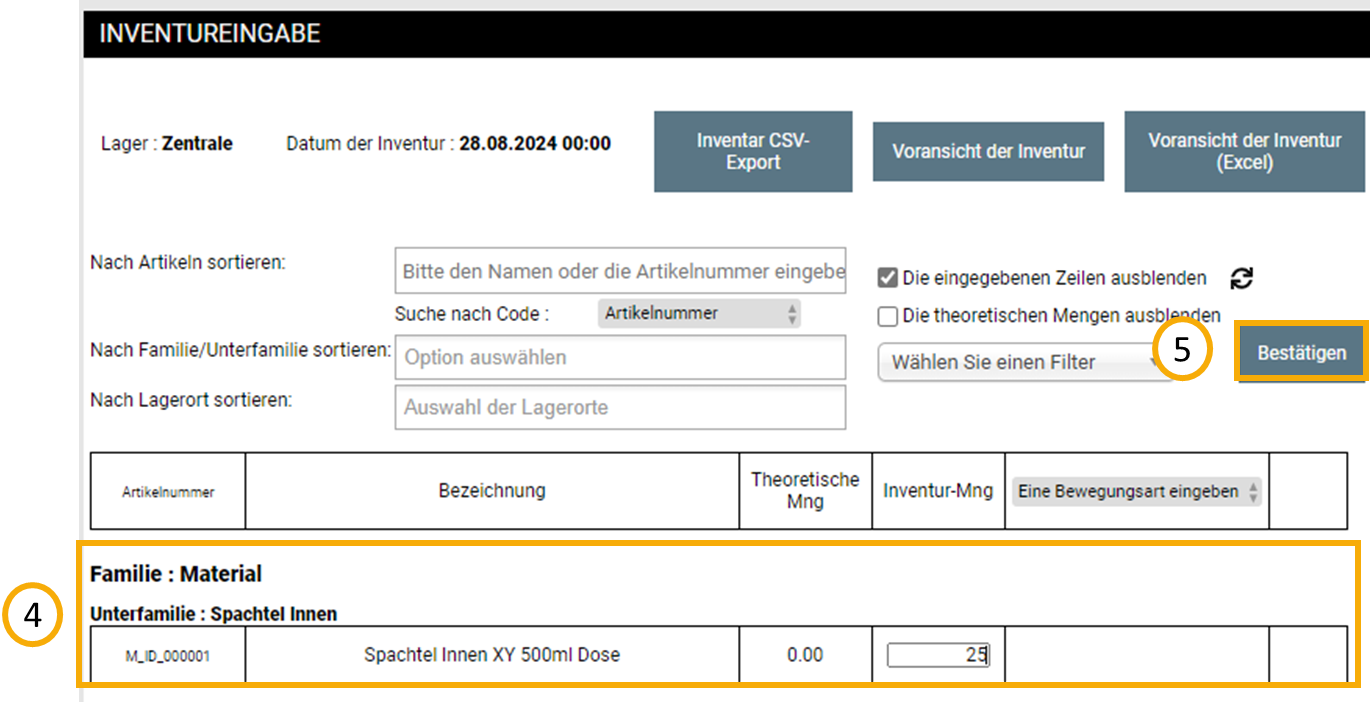The image size is (1370, 702).
Task: Select article number cell M_ID_000001
Action: point(167,656)
